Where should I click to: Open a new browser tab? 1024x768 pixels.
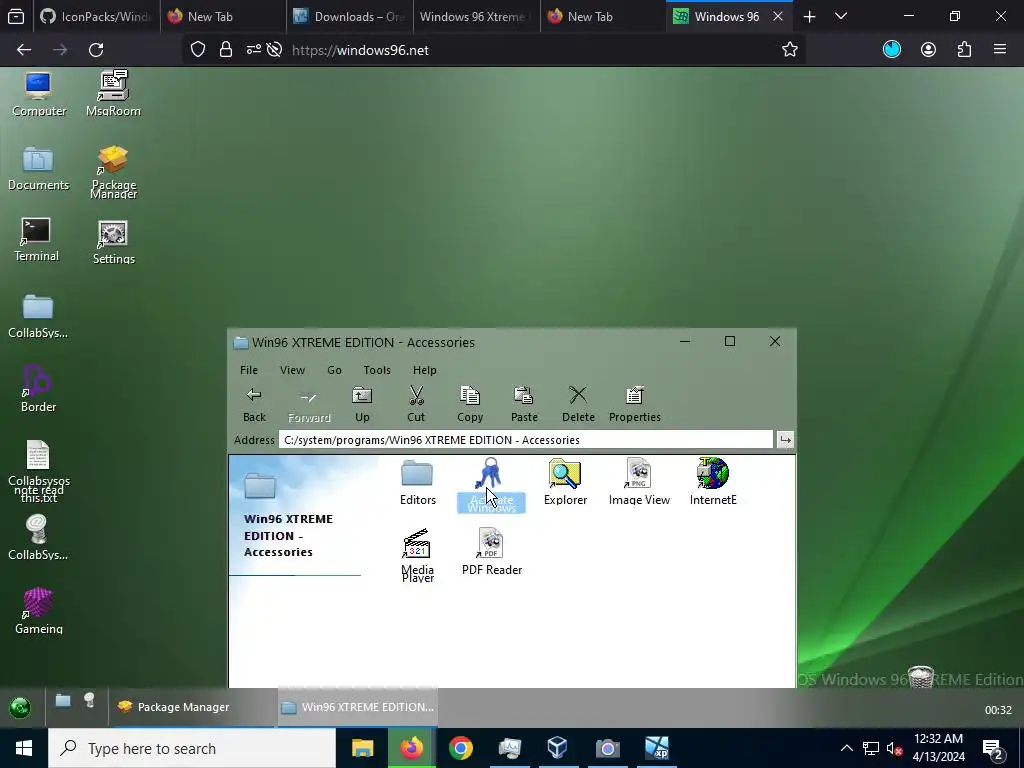(809, 16)
